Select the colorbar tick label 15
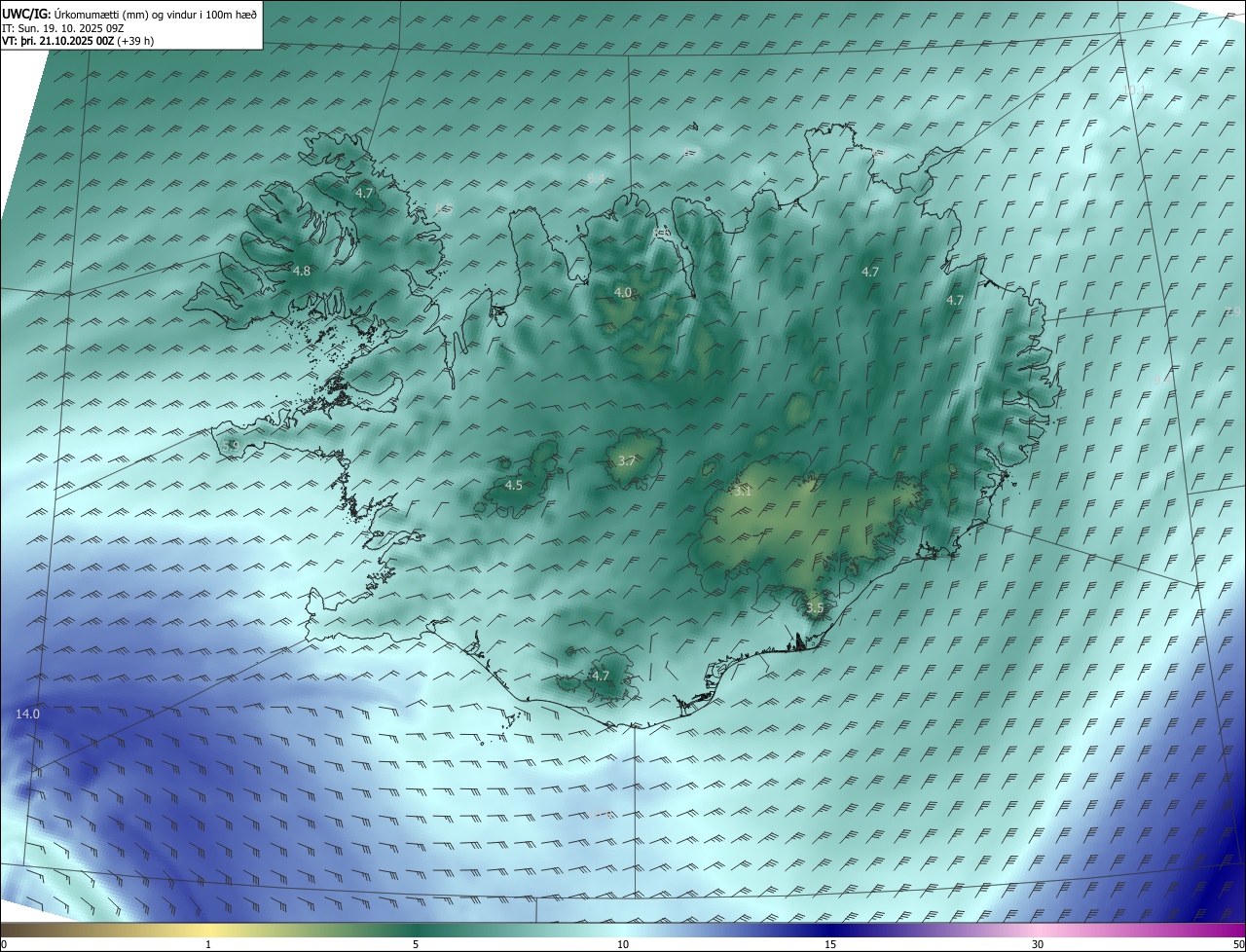Image resolution: width=1246 pixels, height=952 pixels. [x=830, y=944]
